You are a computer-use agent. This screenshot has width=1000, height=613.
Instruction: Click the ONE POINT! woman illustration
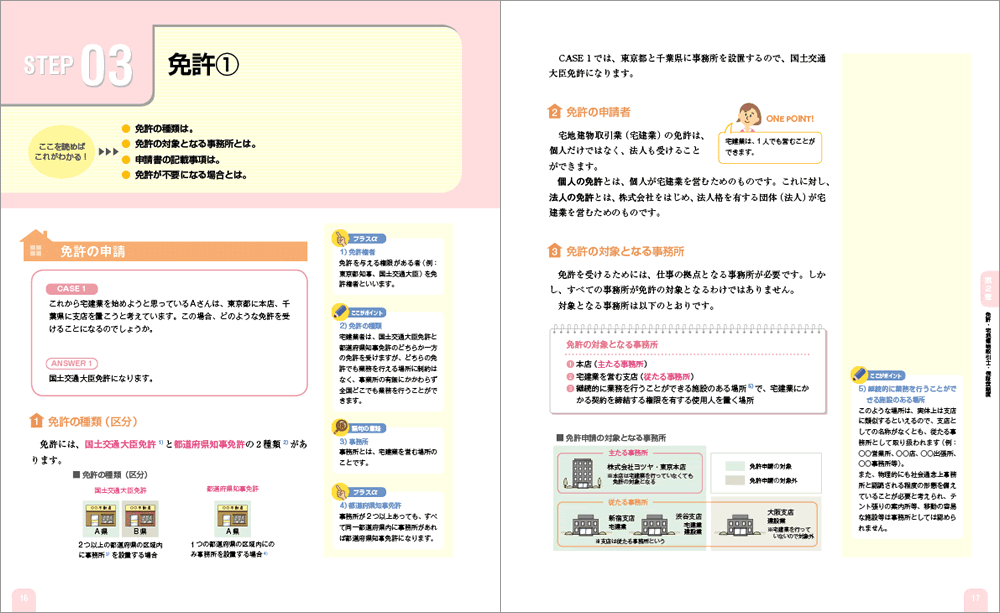tap(748, 117)
